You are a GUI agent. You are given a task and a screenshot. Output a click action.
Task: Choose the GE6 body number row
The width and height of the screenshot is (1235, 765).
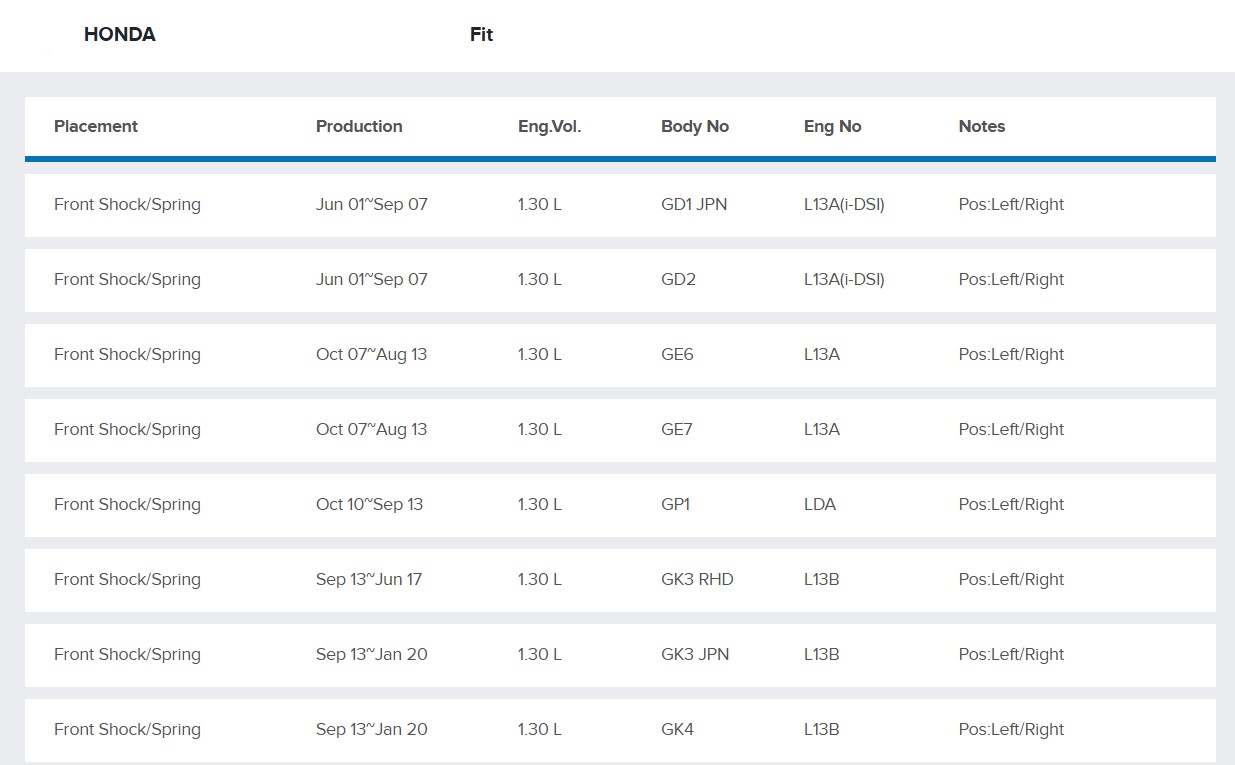pos(677,355)
